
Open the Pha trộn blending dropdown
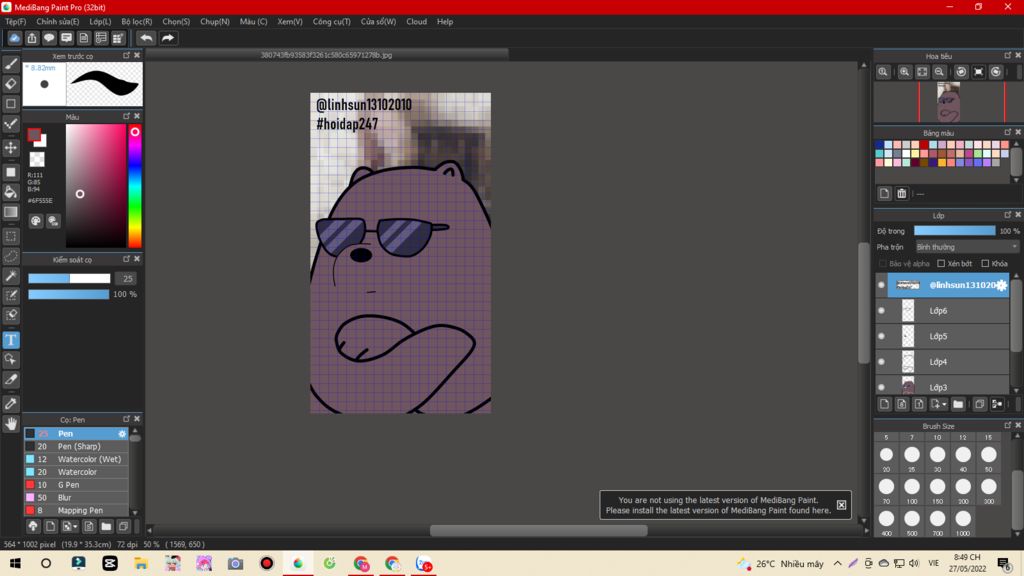click(967, 247)
